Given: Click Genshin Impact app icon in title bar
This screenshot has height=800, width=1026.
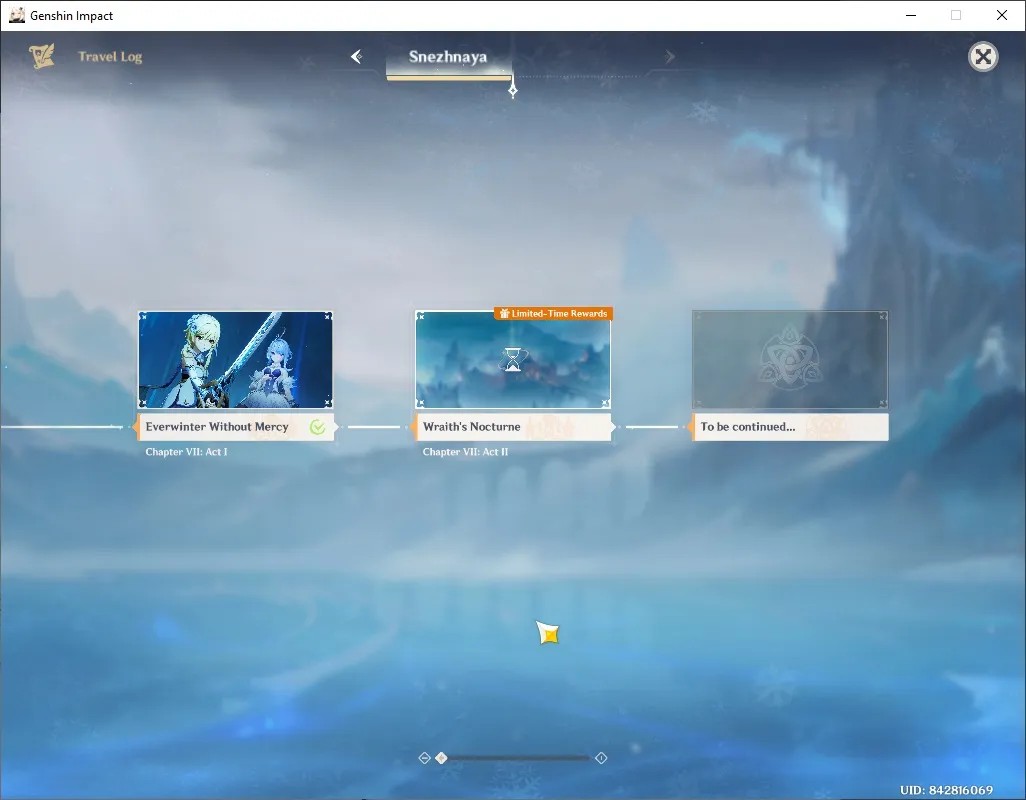Looking at the screenshot, I should point(16,15).
